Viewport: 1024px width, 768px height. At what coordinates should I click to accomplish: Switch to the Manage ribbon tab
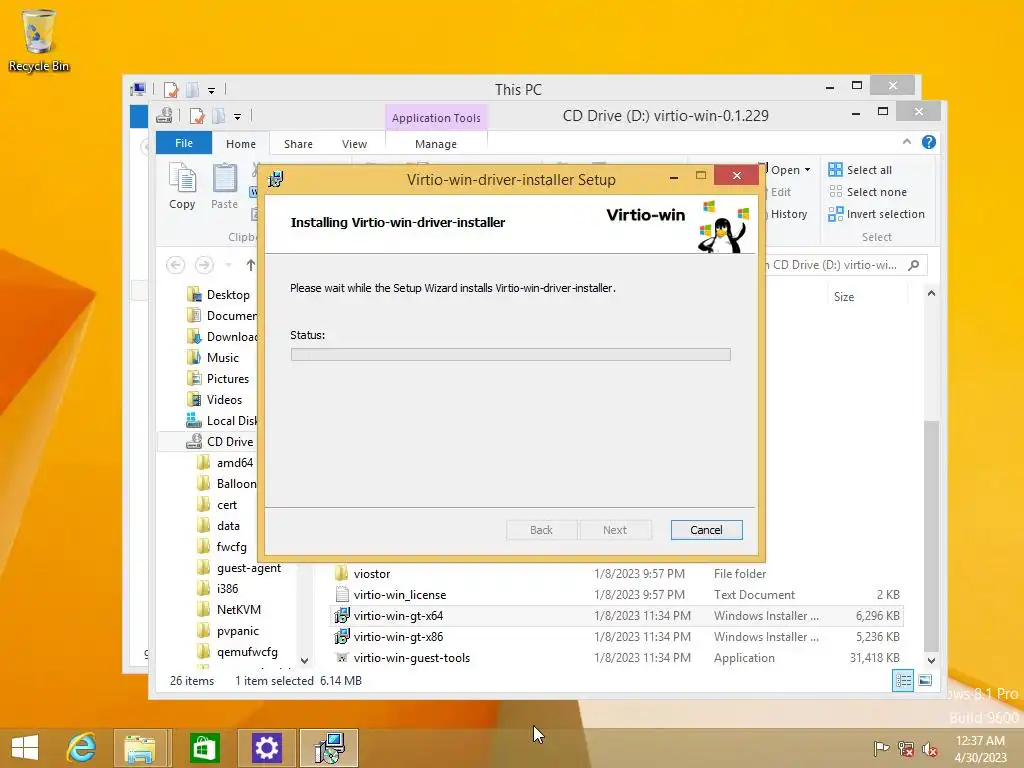point(436,144)
